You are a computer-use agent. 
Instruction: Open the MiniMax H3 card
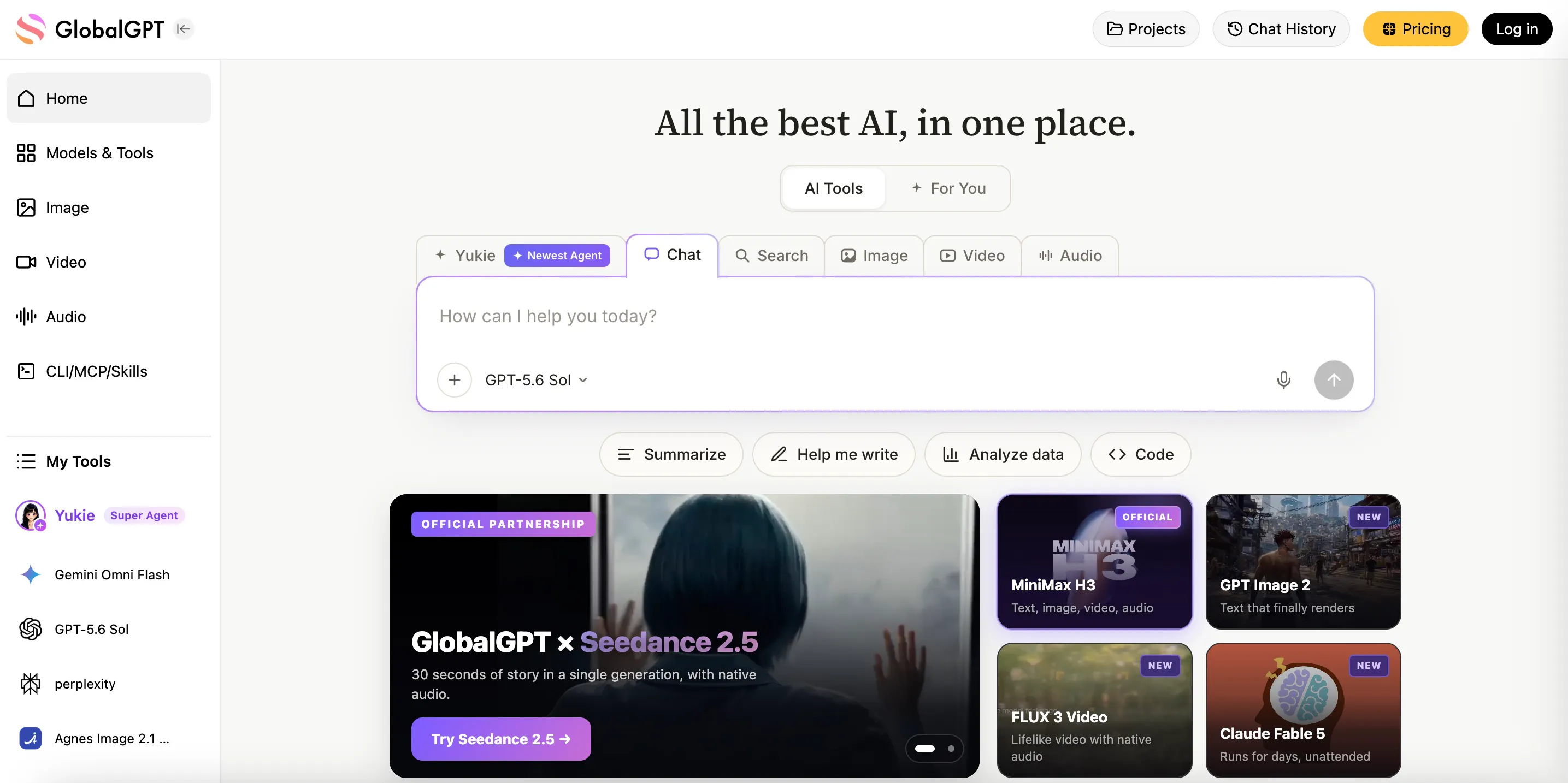click(x=1094, y=561)
